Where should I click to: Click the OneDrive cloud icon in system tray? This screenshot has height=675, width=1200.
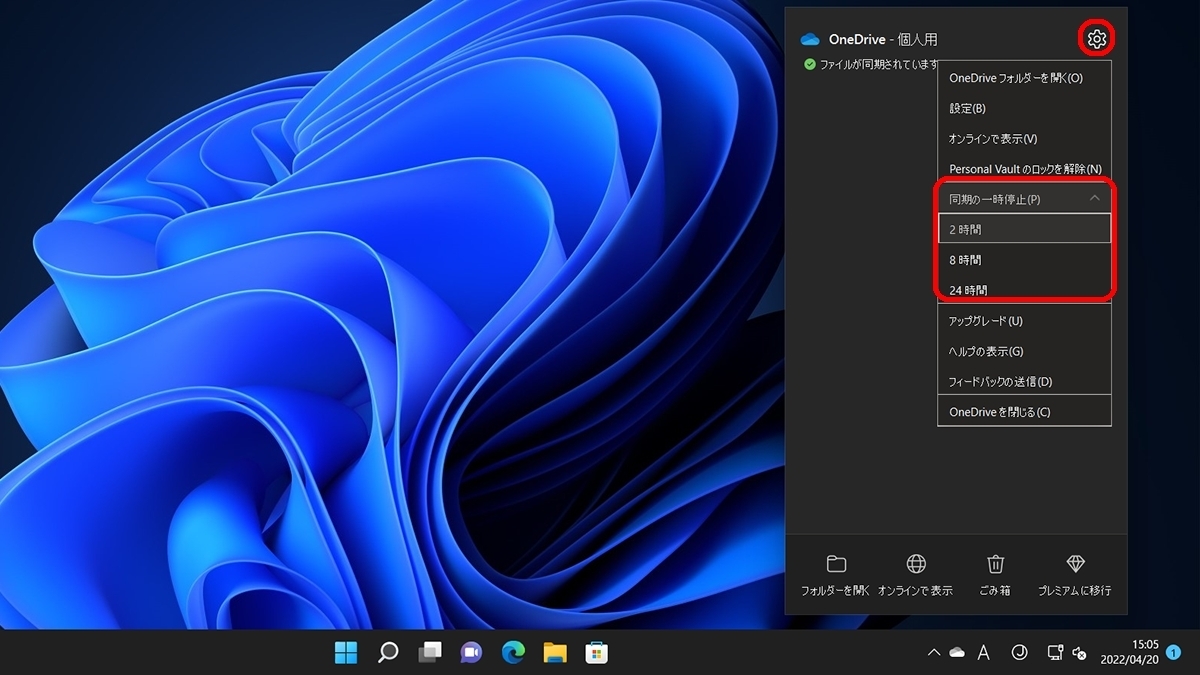pyautogui.click(x=957, y=653)
